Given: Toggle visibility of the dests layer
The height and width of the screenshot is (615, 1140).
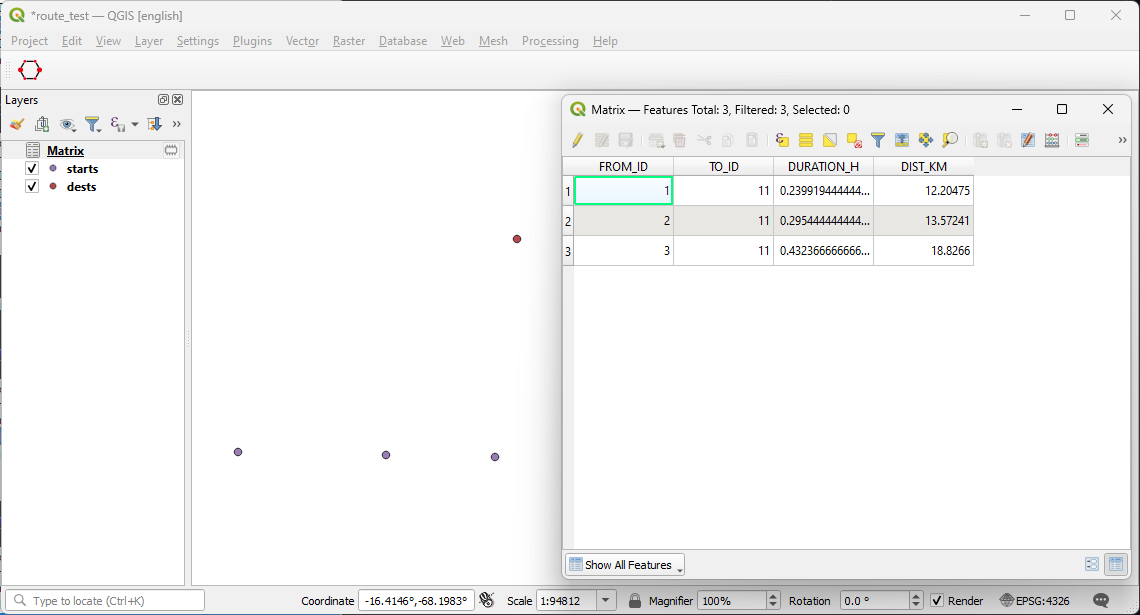Looking at the screenshot, I should pyautogui.click(x=31, y=187).
